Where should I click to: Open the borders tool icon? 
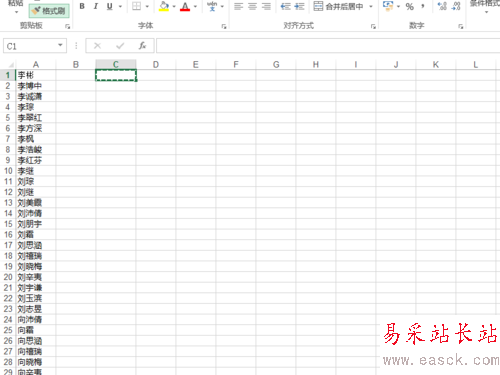[136, 6]
